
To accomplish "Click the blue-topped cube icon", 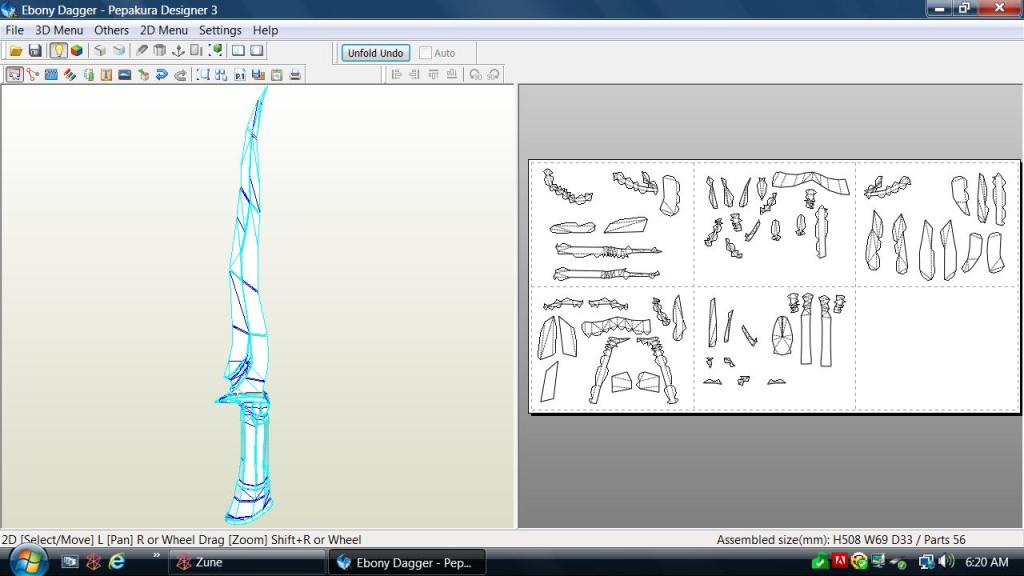I will pyautogui.click(x=119, y=50).
